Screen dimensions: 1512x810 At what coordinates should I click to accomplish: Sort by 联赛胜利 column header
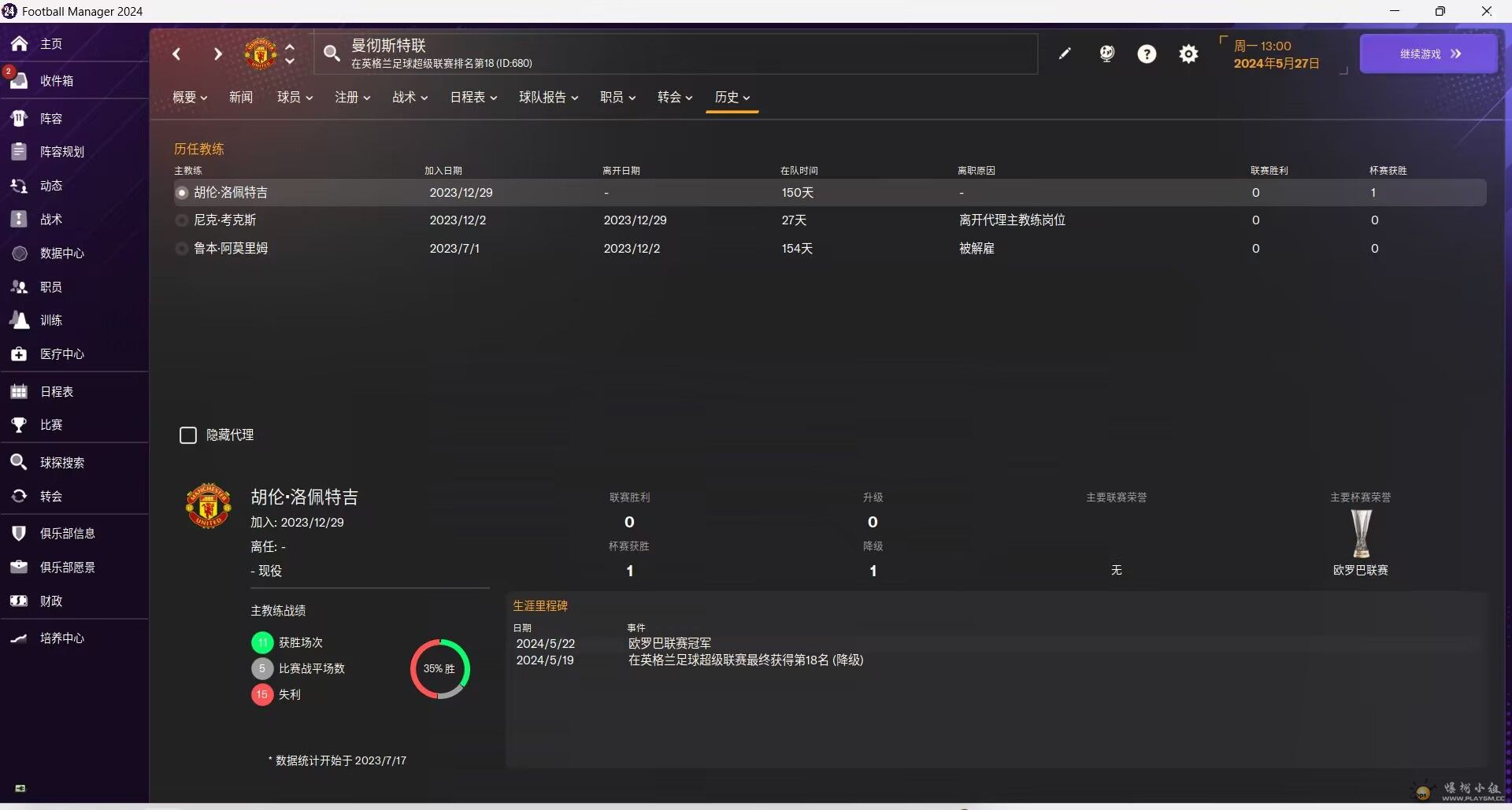click(x=1269, y=171)
